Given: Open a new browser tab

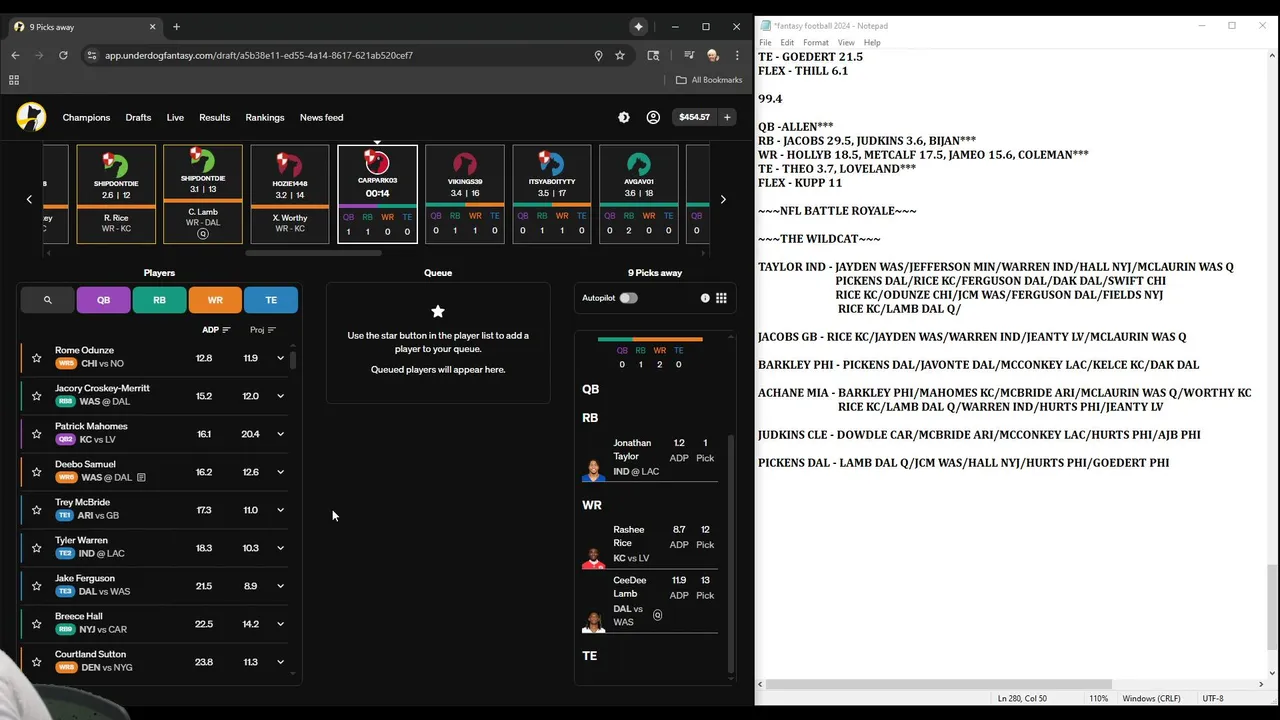Looking at the screenshot, I should (176, 27).
